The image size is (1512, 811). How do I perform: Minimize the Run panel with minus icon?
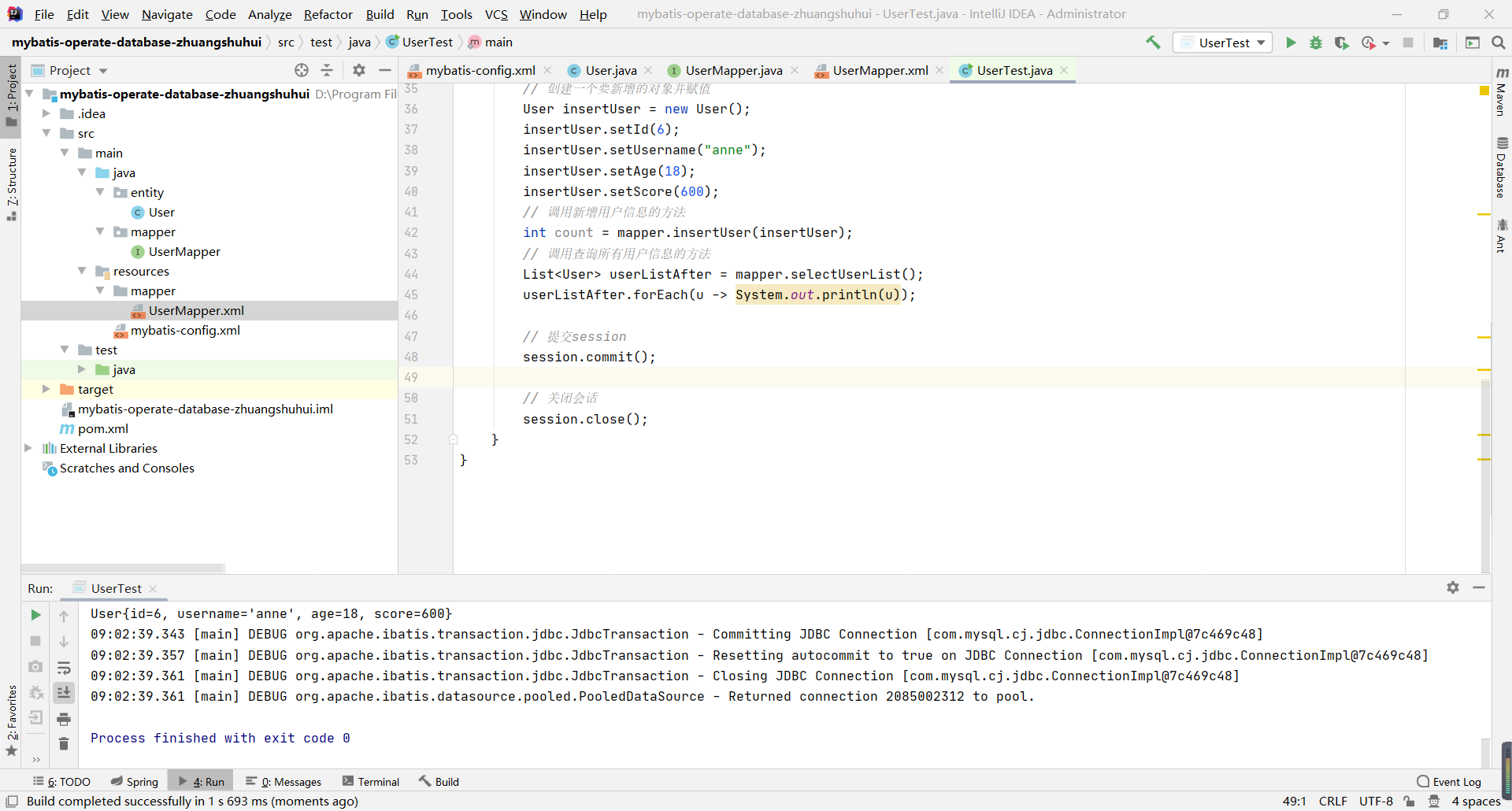(x=1479, y=587)
